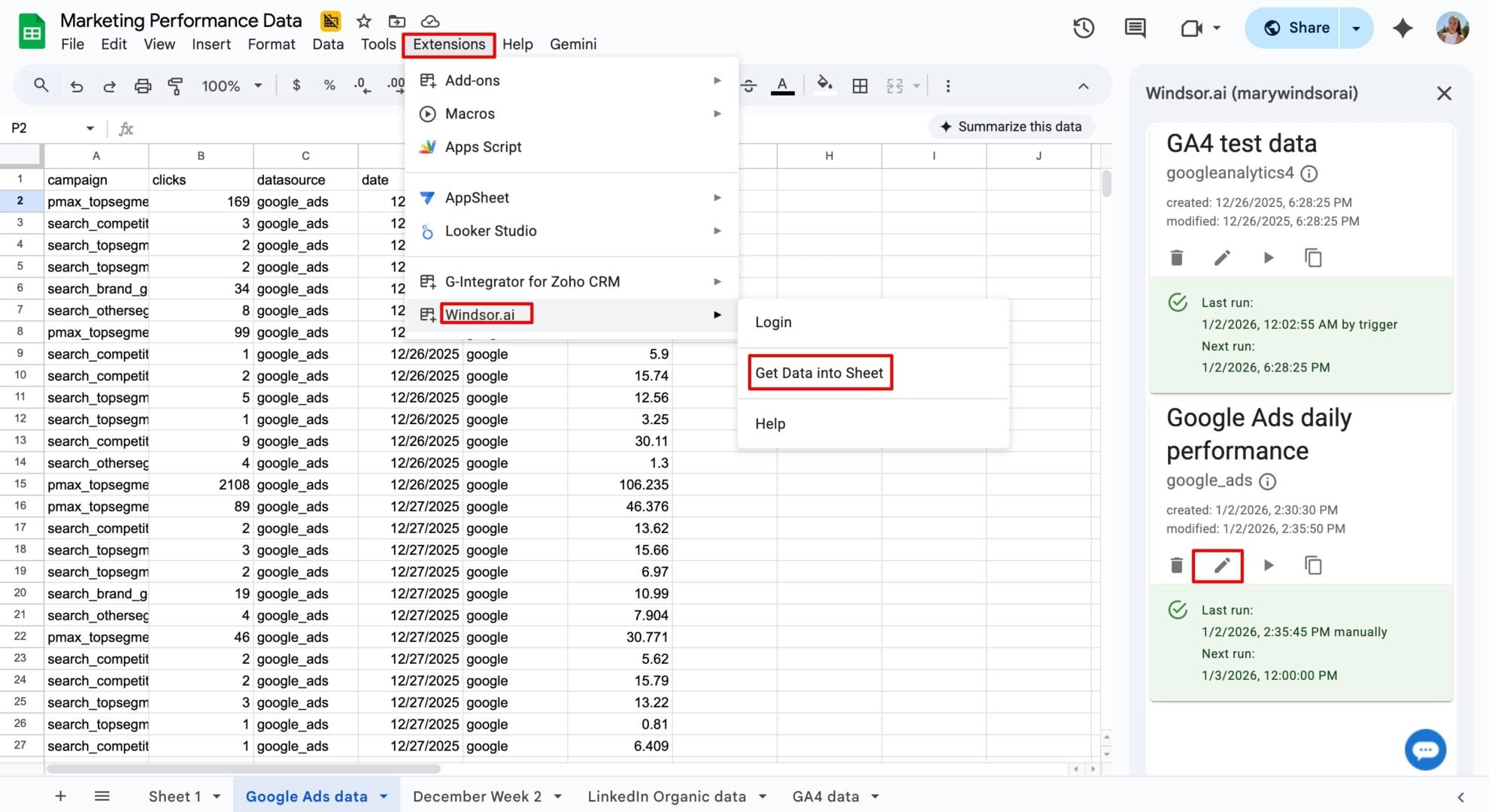Screen dimensions: 1489x812
Task: Open the Windsor.ai chat bubble
Action: [x=1425, y=750]
